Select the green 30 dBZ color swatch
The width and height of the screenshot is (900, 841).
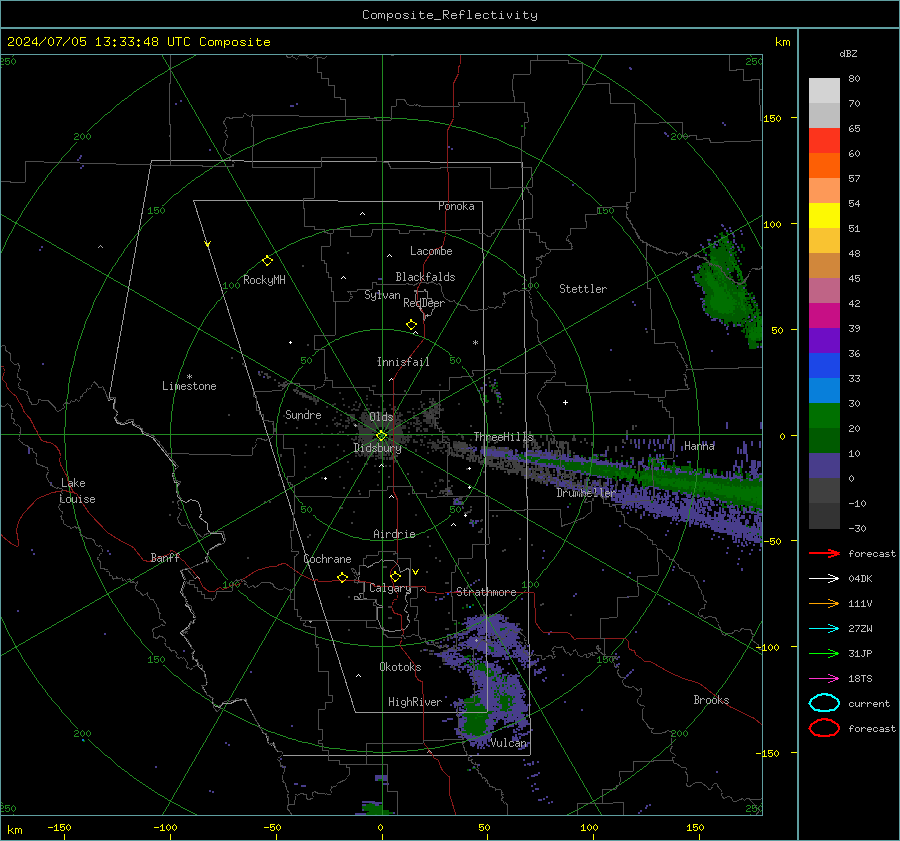coord(824,416)
